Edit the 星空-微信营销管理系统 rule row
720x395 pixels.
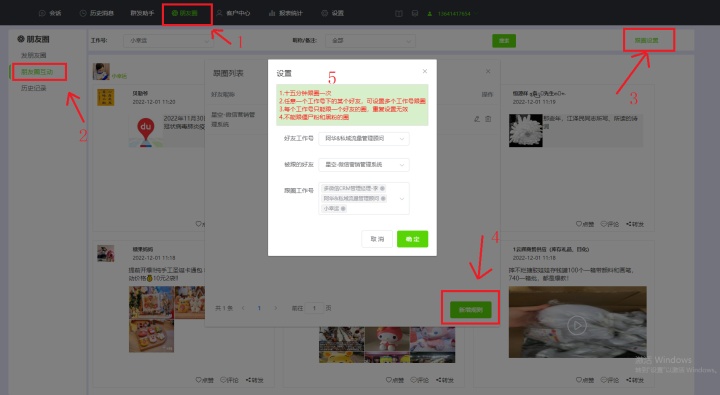tap(477, 119)
